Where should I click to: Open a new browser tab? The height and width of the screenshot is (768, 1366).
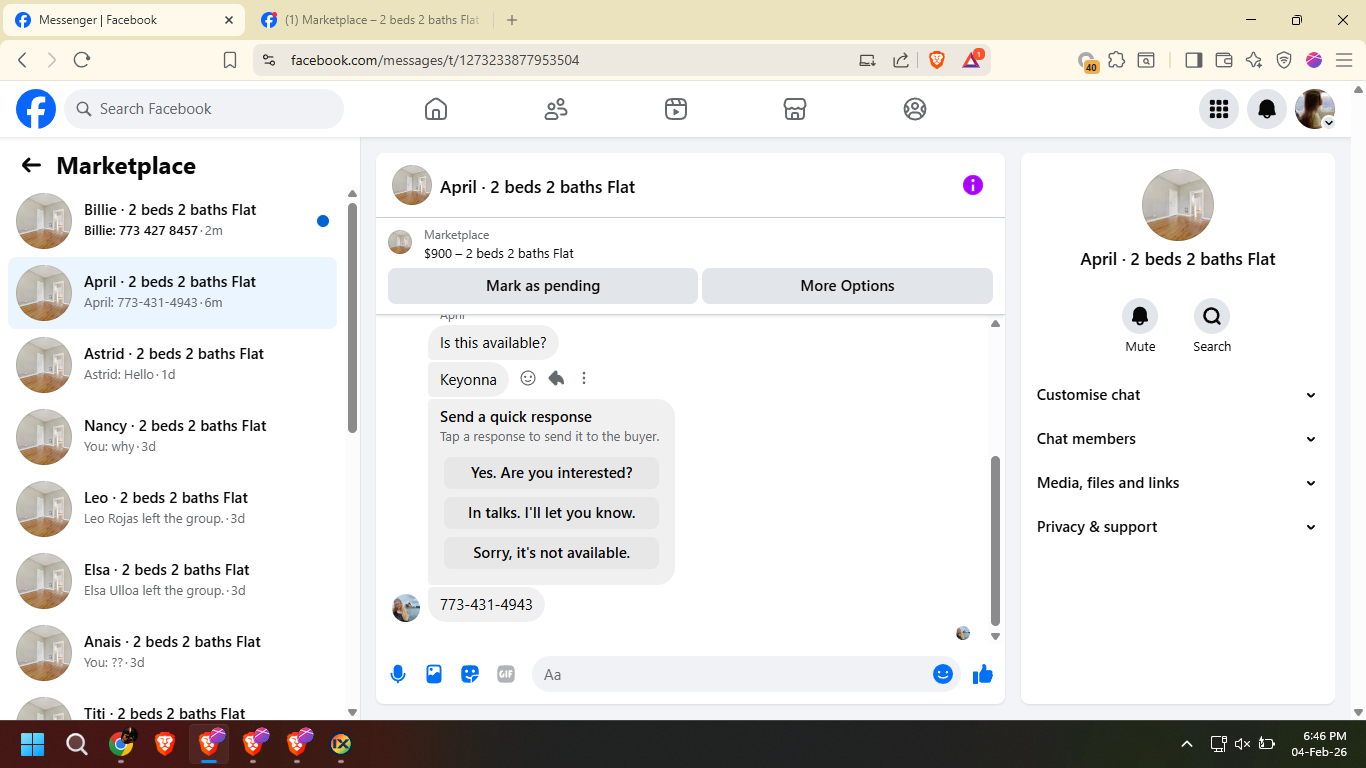click(512, 20)
